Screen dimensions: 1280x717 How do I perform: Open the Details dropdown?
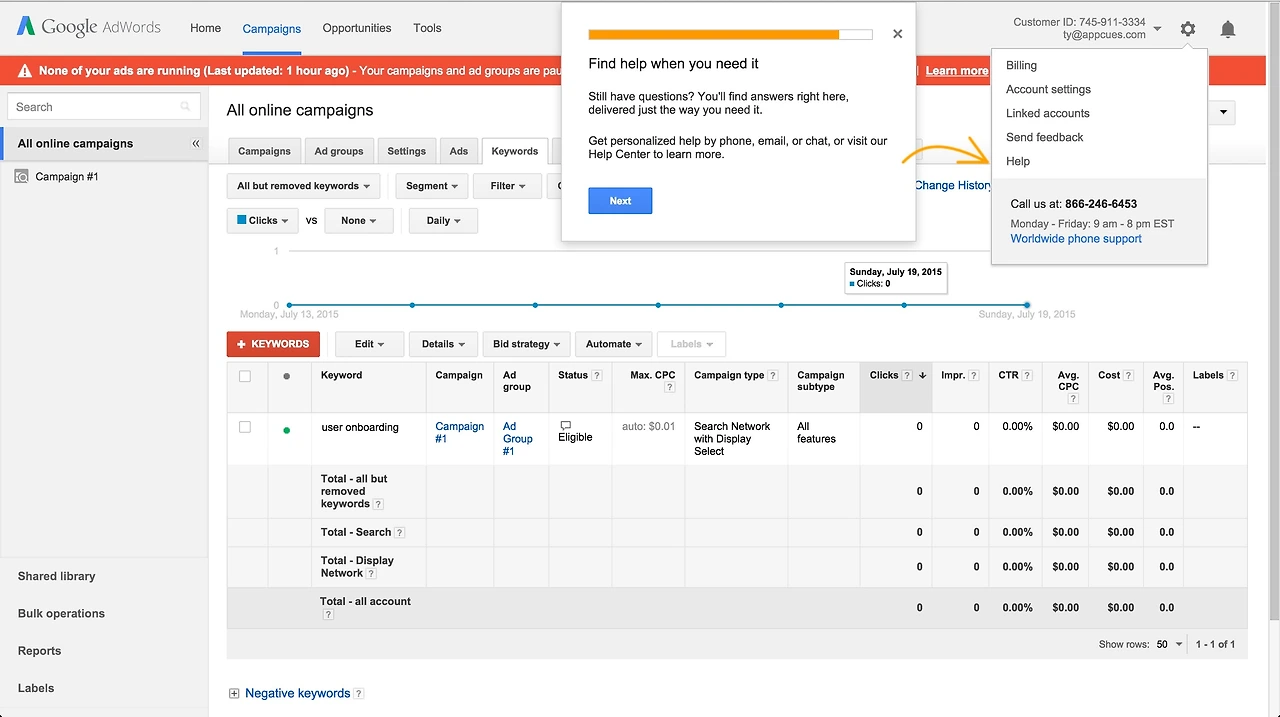(443, 344)
